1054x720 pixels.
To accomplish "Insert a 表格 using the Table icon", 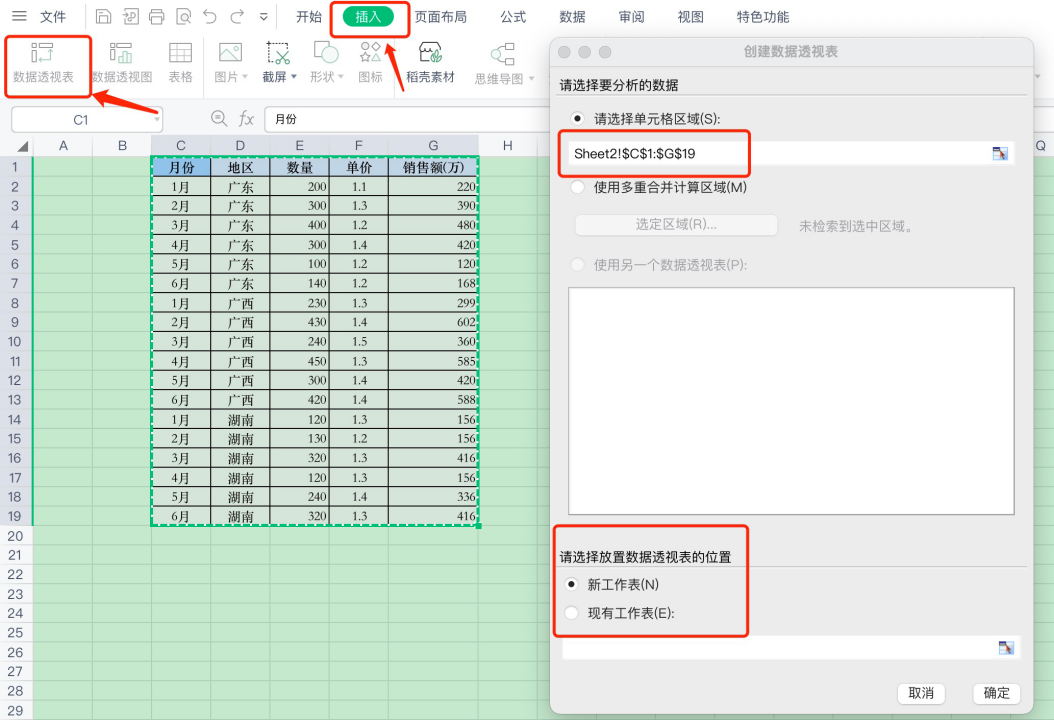I will coord(180,63).
